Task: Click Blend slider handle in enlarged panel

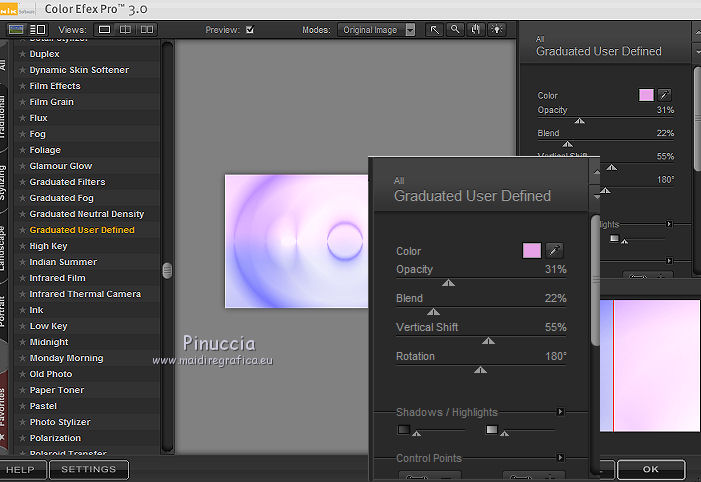Action: tap(433, 312)
